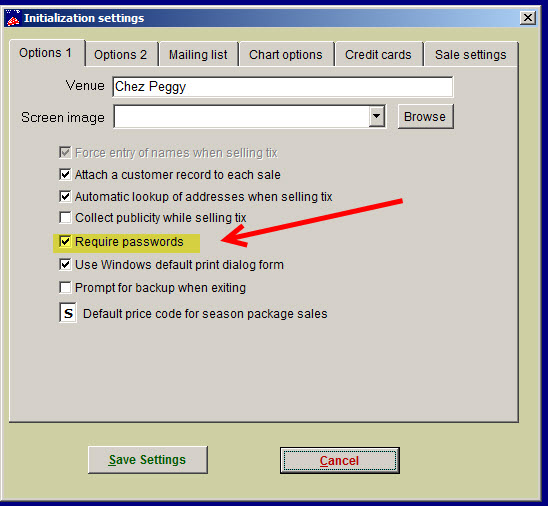This screenshot has height=506, width=548.
Task: Close the Initialization settings dialog
Action: click(x=528, y=17)
